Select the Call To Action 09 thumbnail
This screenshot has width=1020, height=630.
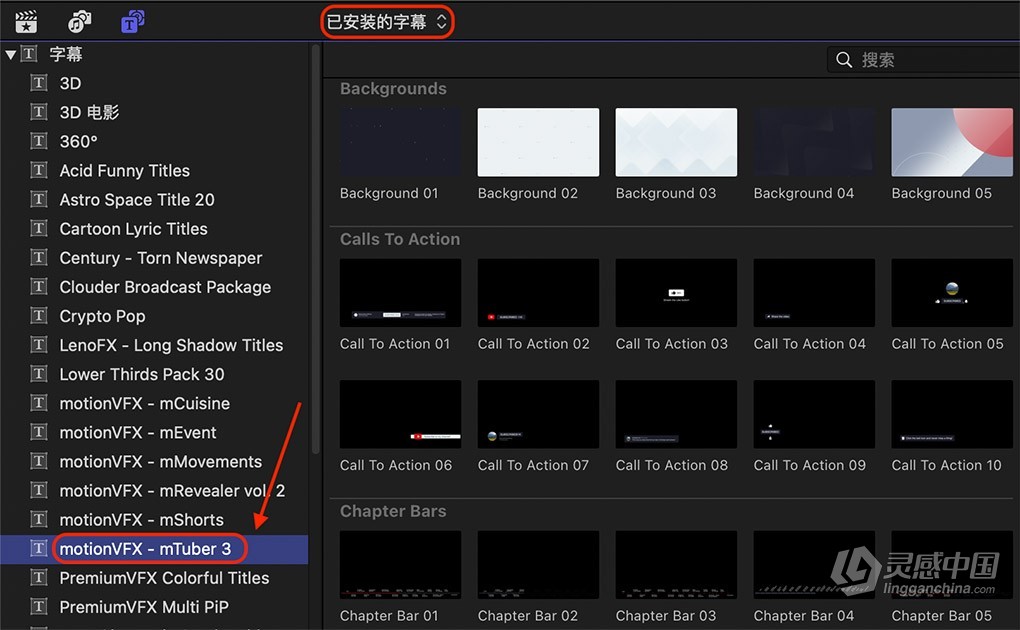pos(814,415)
